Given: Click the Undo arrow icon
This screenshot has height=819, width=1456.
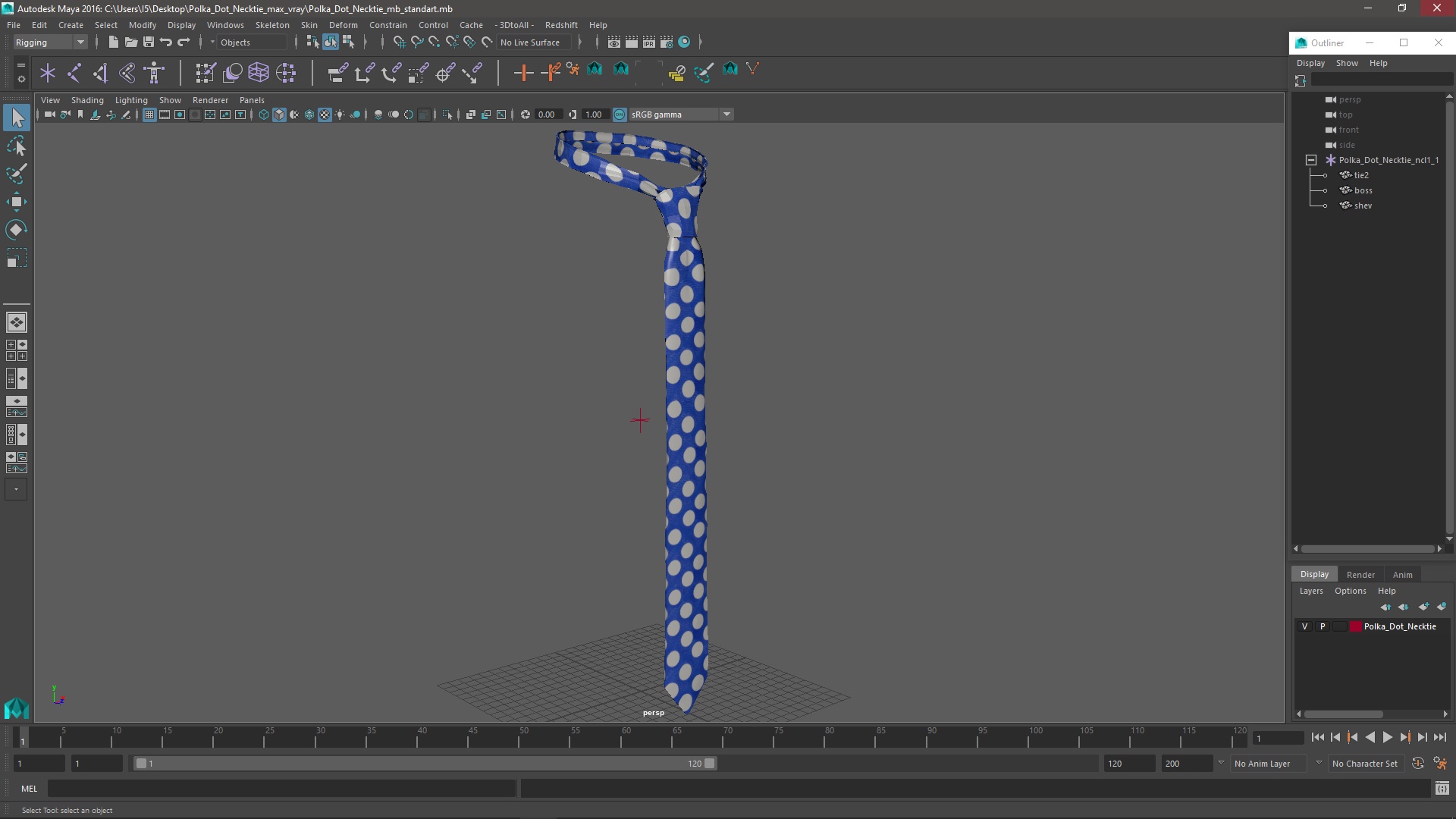Looking at the screenshot, I should coord(166,42).
